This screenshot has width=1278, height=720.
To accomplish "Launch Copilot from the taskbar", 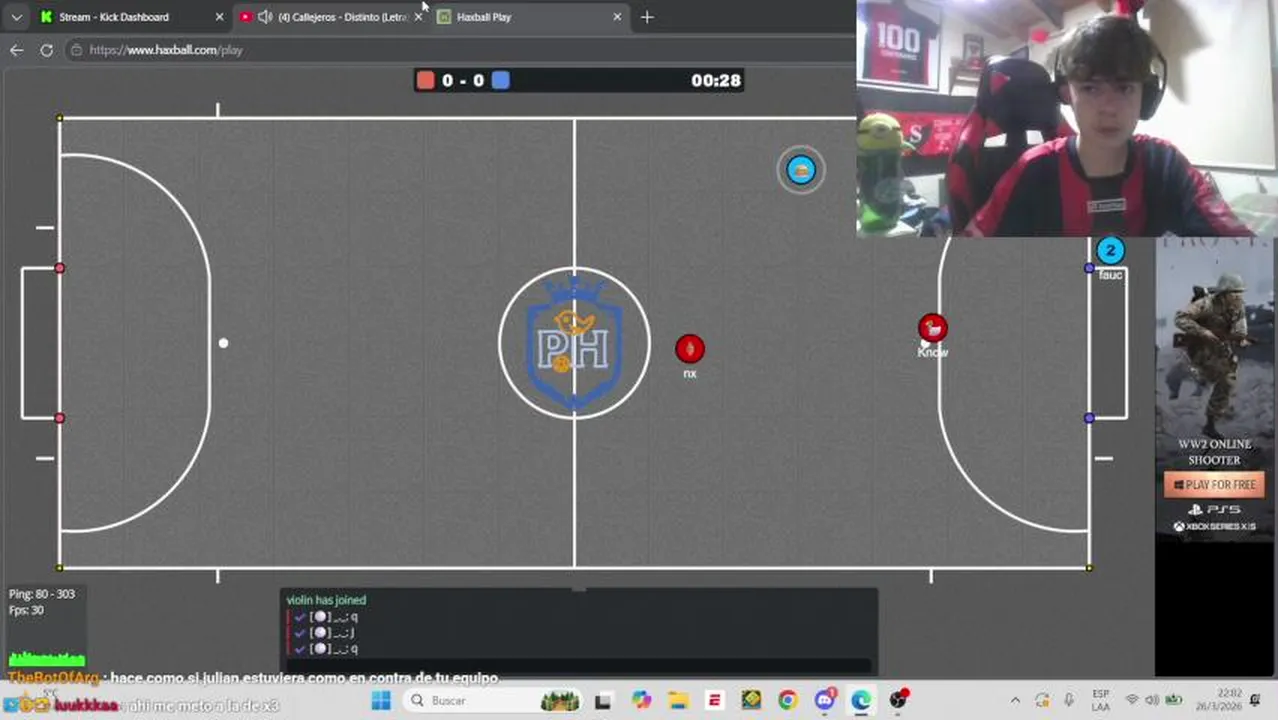I will pos(641,701).
